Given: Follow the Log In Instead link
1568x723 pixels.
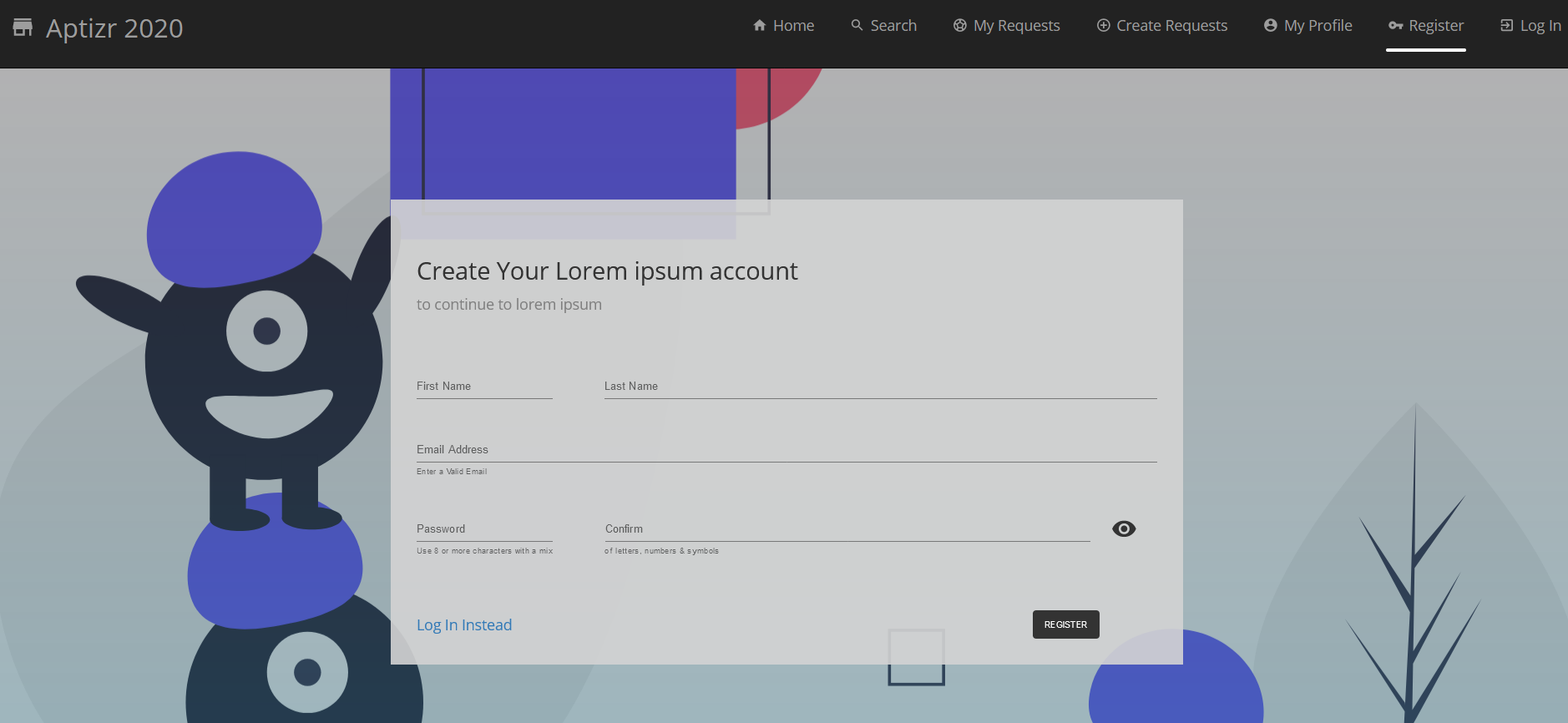Looking at the screenshot, I should [x=464, y=625].
